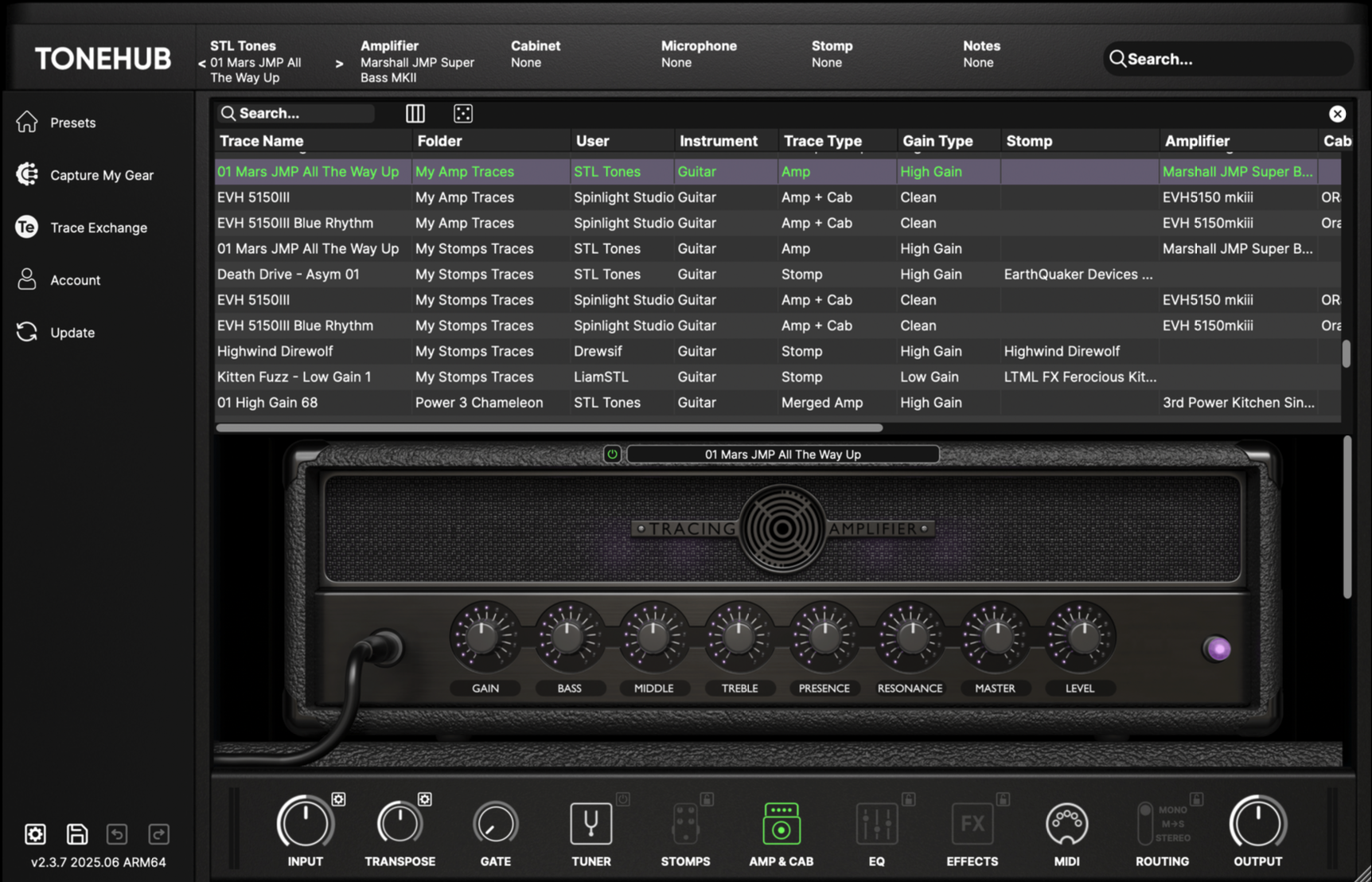The image size is (1372, 882).
Task: Redo the last change
Action: pos(158,833)
